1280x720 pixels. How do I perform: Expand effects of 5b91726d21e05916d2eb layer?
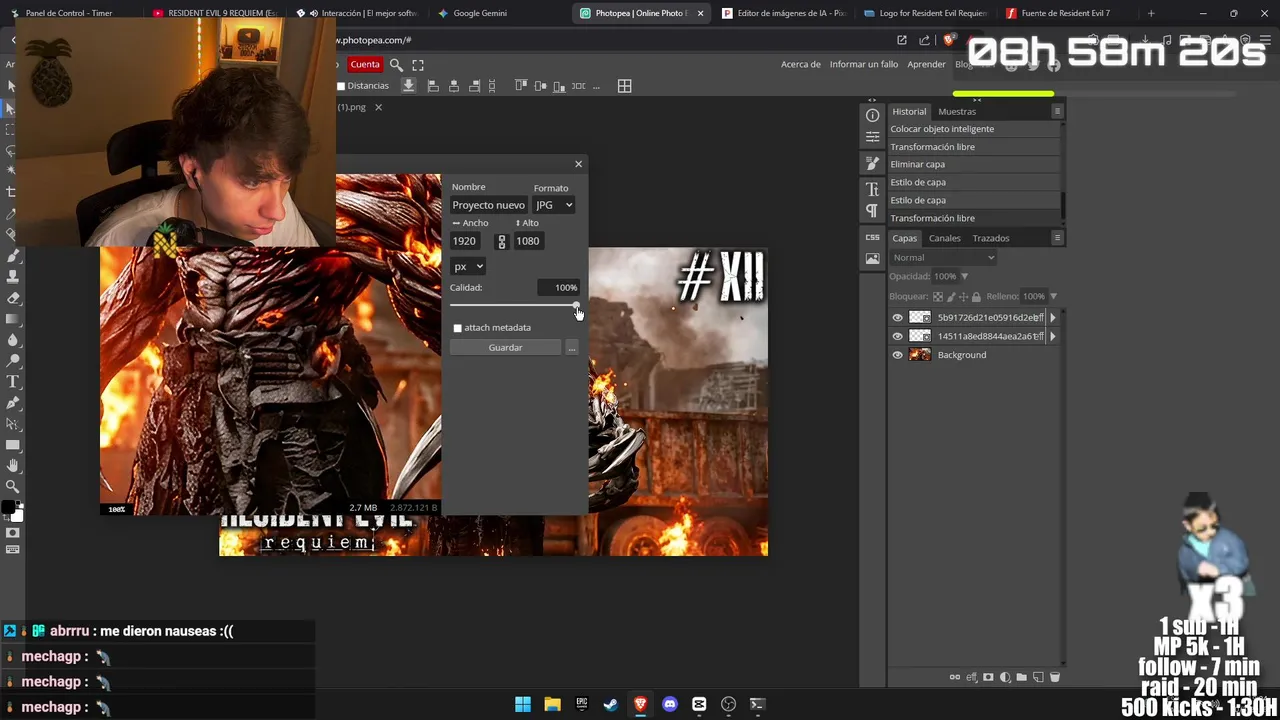tap(1052, 318)
